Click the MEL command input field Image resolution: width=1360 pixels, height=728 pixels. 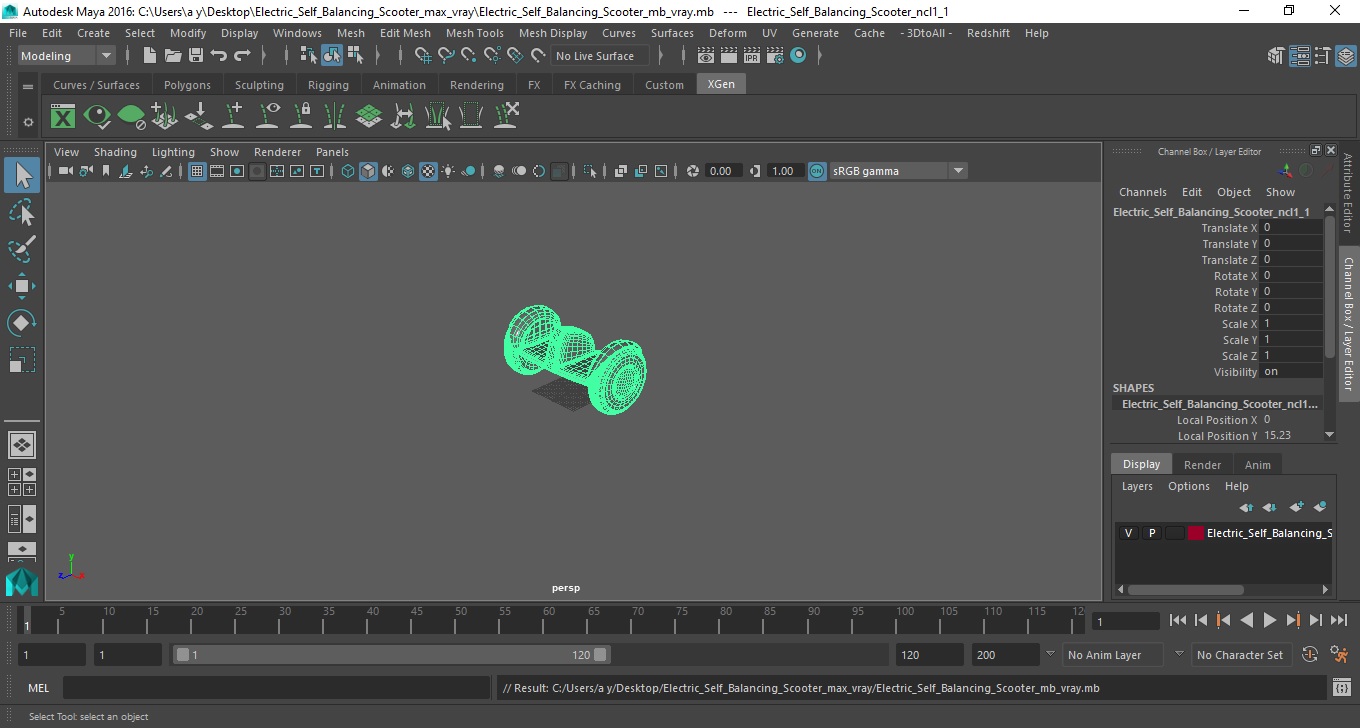point(275,688)
